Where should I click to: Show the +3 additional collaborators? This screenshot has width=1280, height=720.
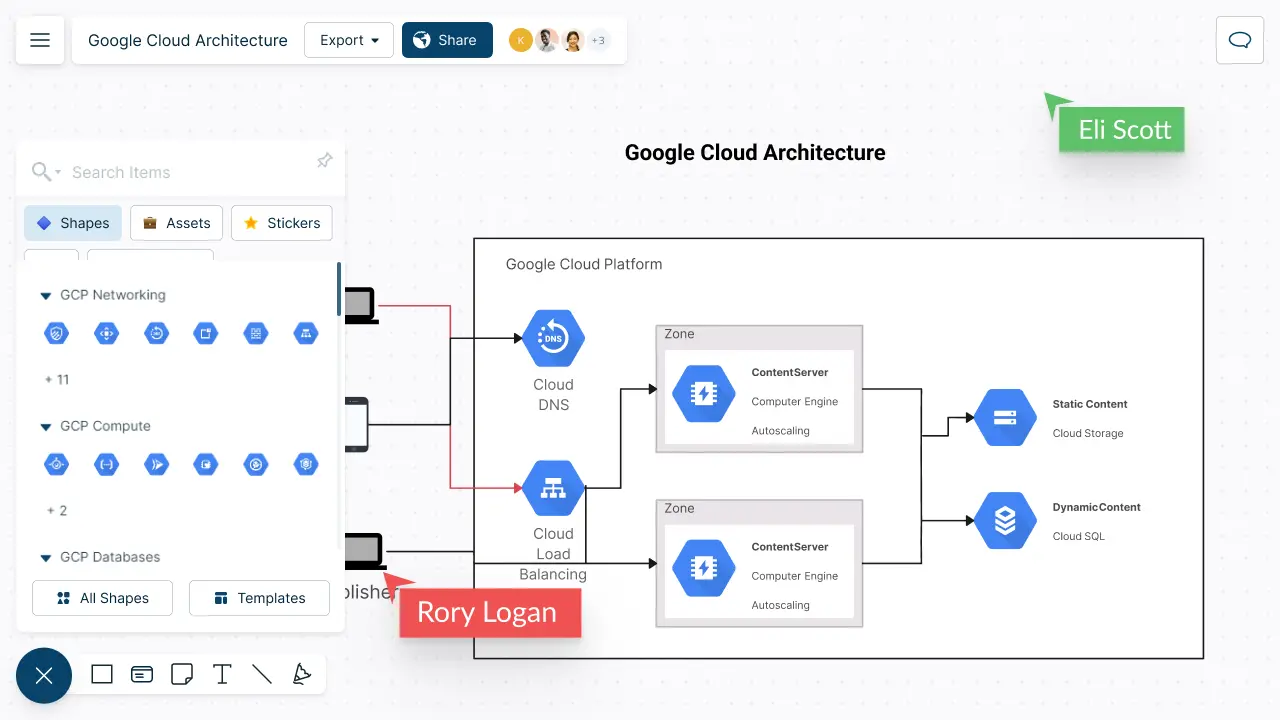point(598,40)
